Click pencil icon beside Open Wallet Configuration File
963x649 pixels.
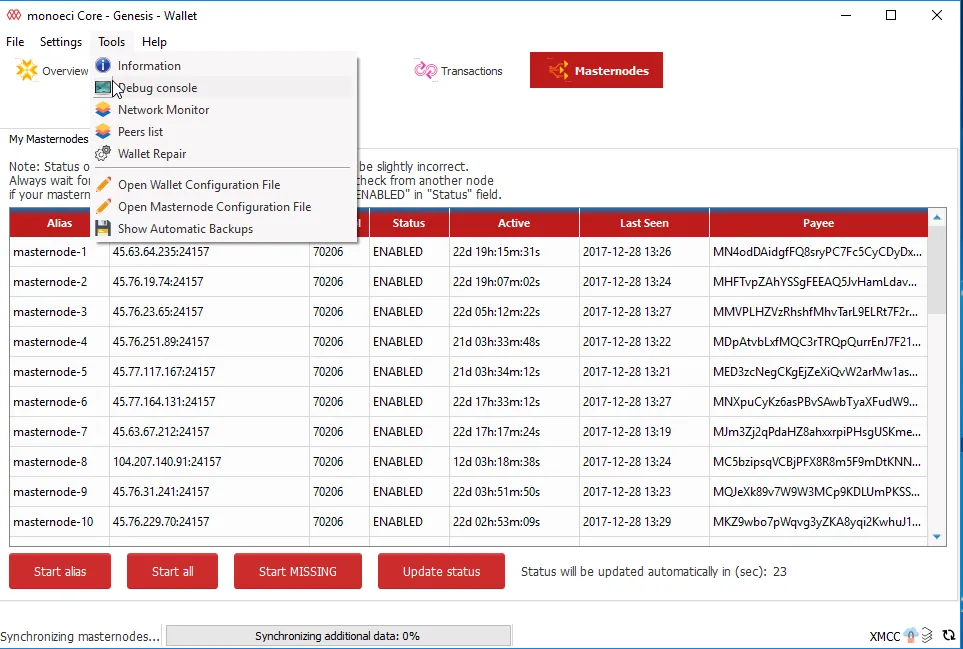pyautogui.click(x=103, y=184)
